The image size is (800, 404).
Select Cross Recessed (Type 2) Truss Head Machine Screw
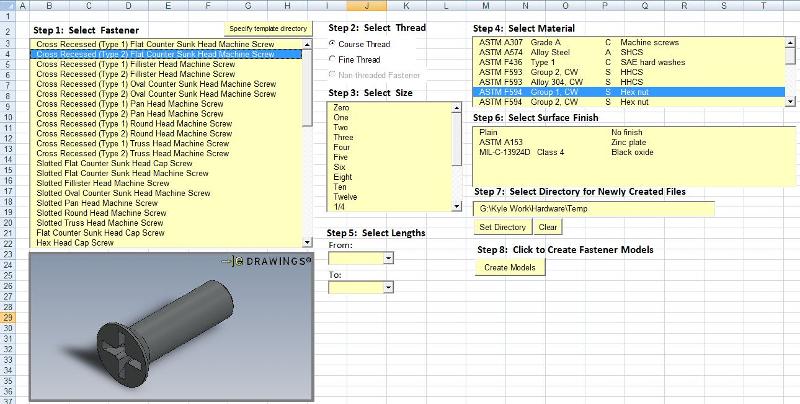(166, 153)
